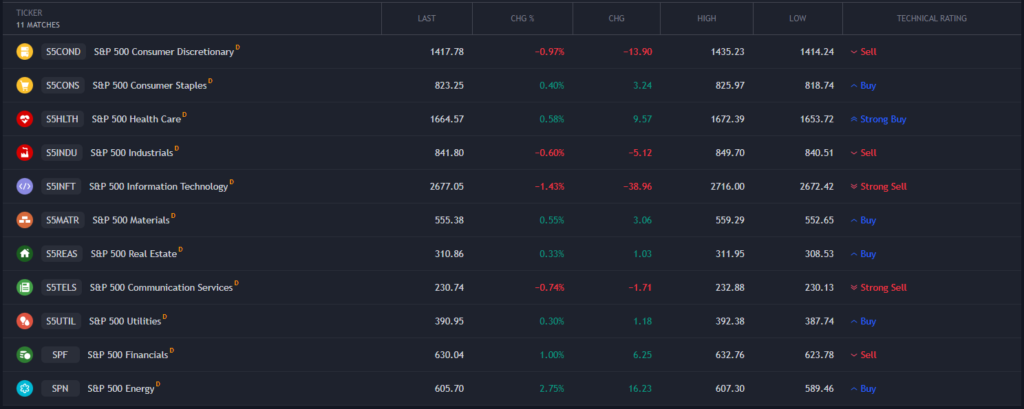Click the Energy blue sector icon
Viewport: 1024px width, 409px height.
coord(25,388)
